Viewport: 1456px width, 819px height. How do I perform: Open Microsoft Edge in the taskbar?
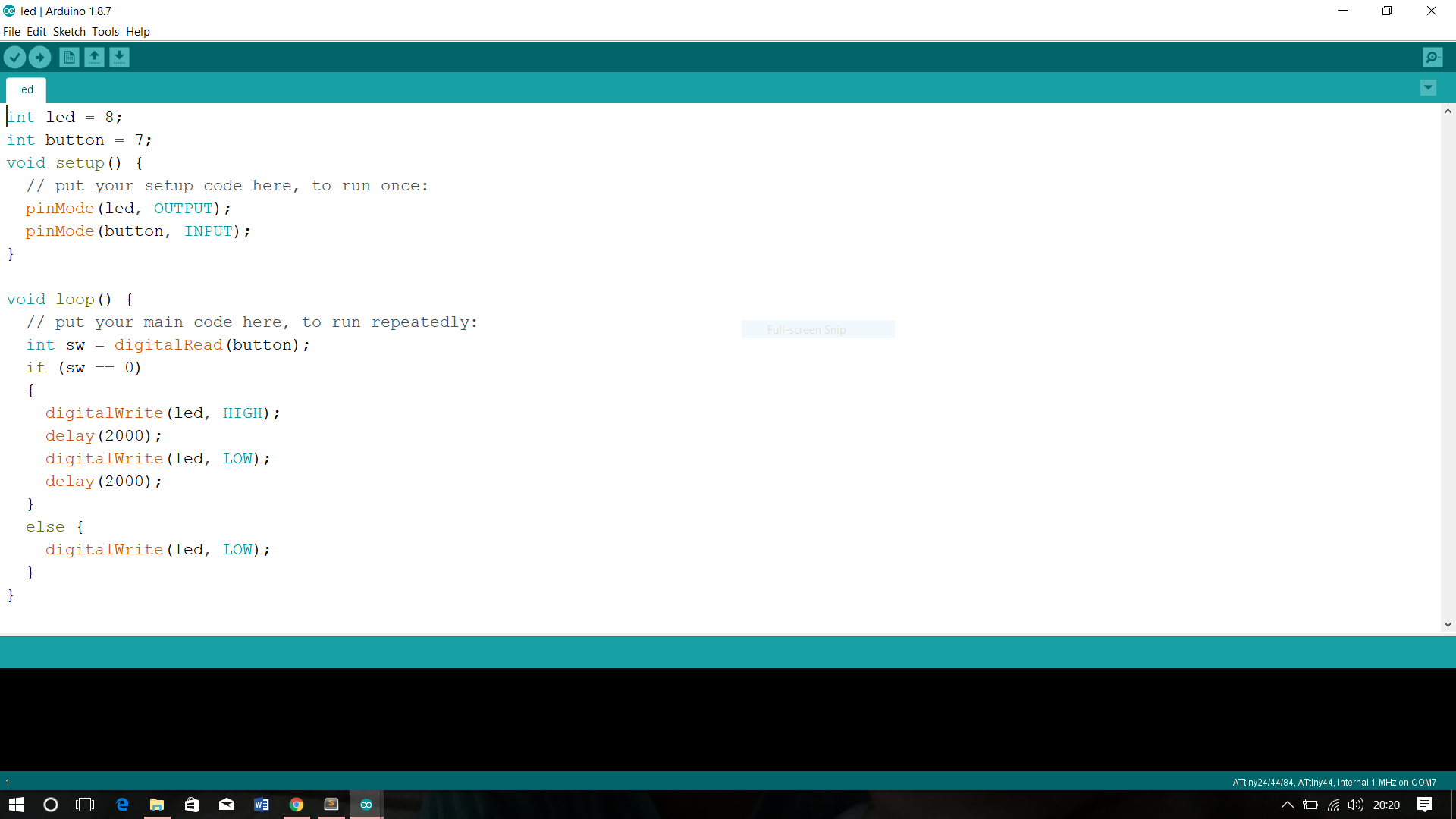coord(122,805)
